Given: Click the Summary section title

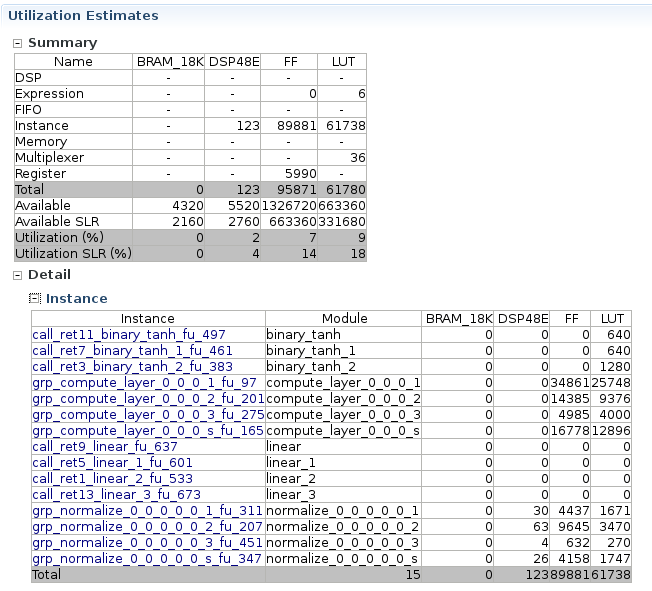Looking at the screenshot, I should point(63,43).
